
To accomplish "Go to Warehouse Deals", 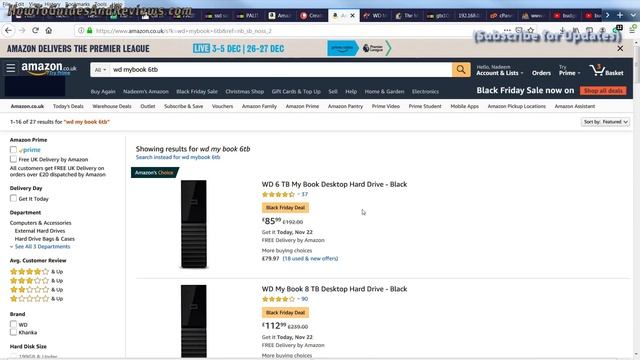I will coord(112,106).
